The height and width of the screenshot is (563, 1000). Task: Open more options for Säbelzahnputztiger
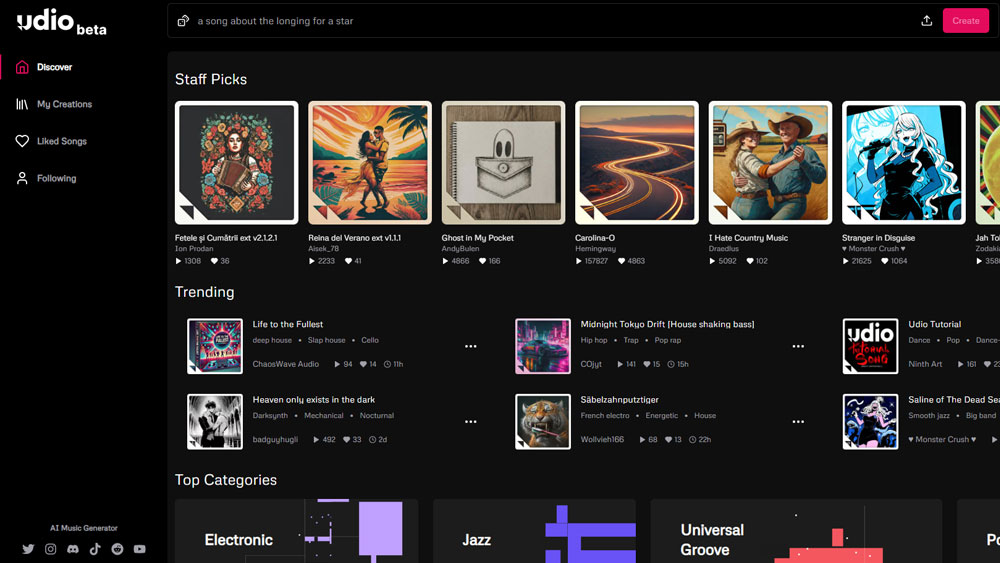[798, 421]
